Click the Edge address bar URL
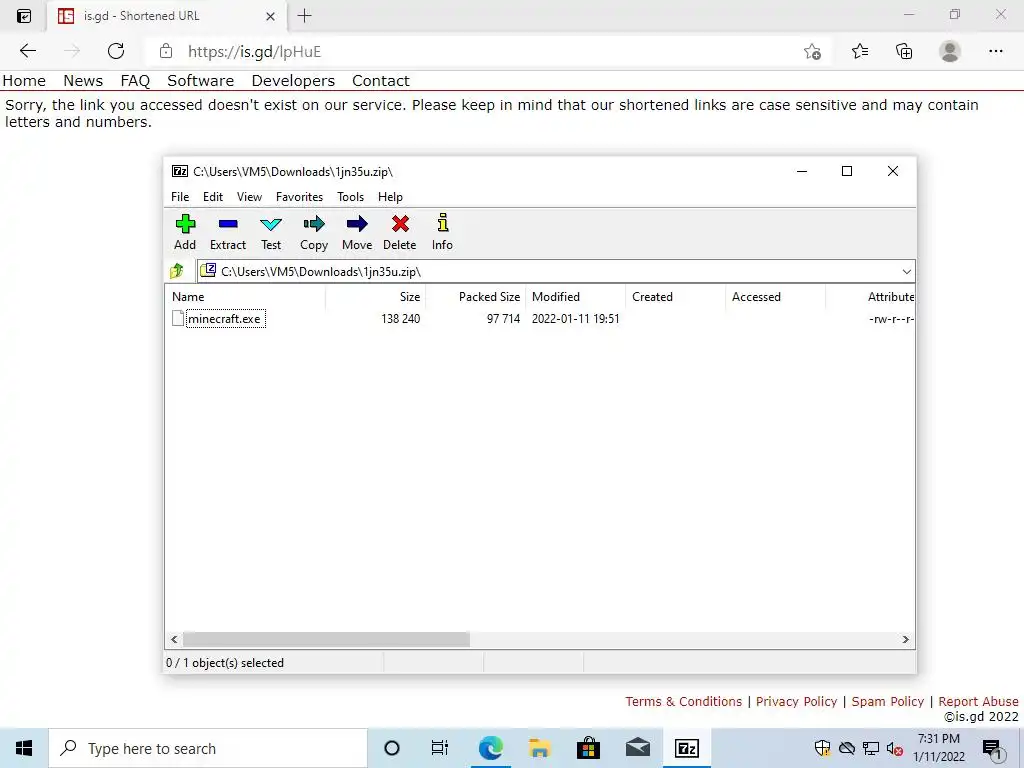 [254, 52]
